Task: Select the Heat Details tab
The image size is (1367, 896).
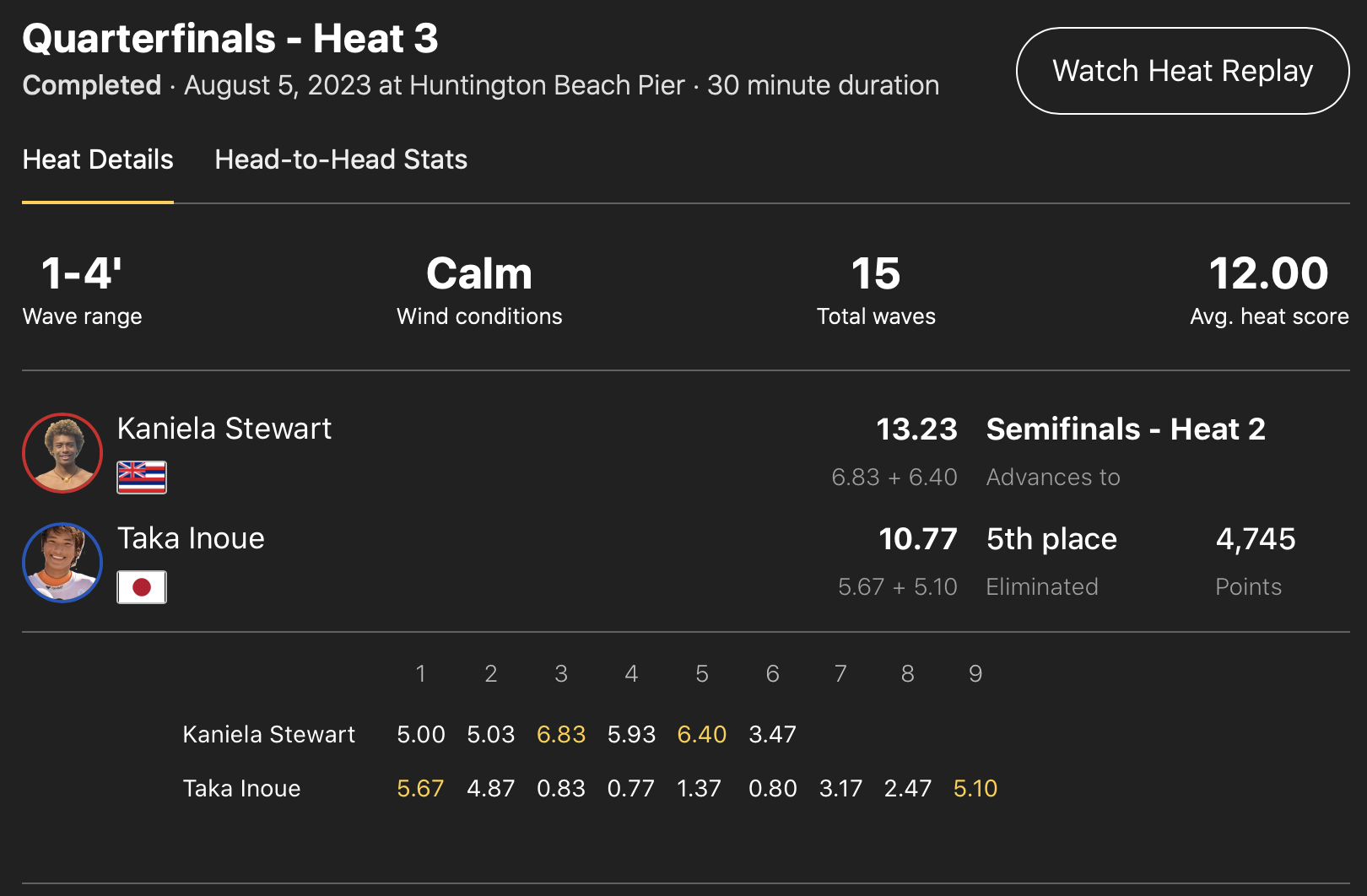Action: (98, 159)
